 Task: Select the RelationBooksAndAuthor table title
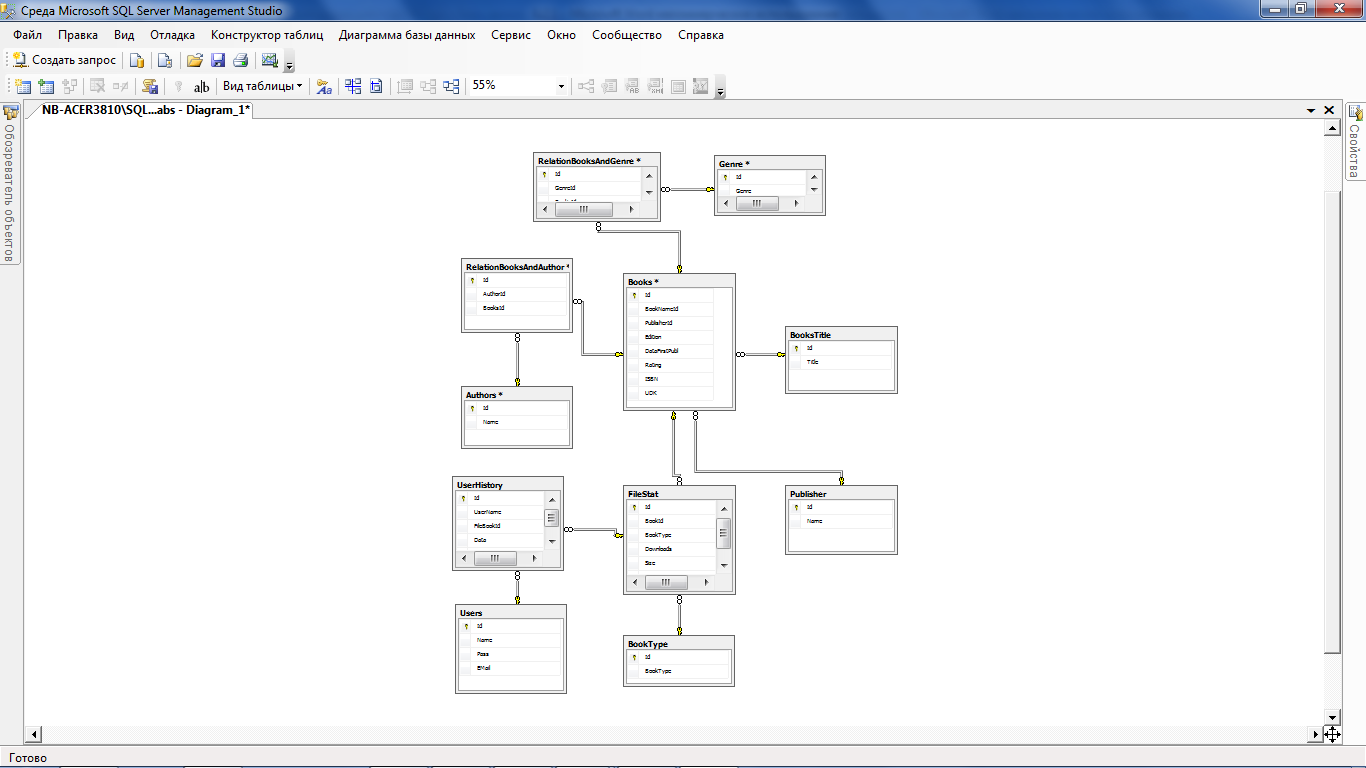[x=517, y=266]
